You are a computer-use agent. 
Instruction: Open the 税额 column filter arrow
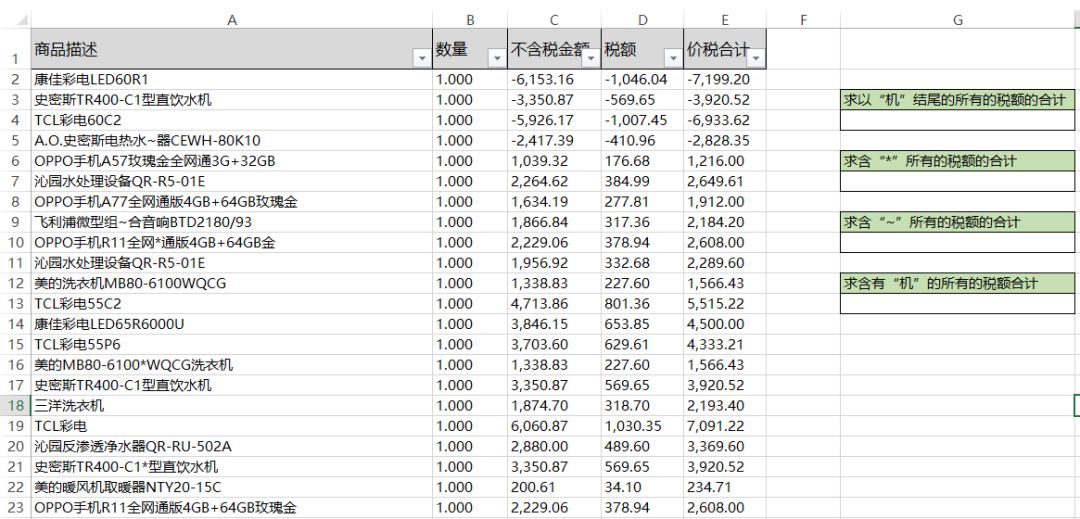[x=673, y=60]
